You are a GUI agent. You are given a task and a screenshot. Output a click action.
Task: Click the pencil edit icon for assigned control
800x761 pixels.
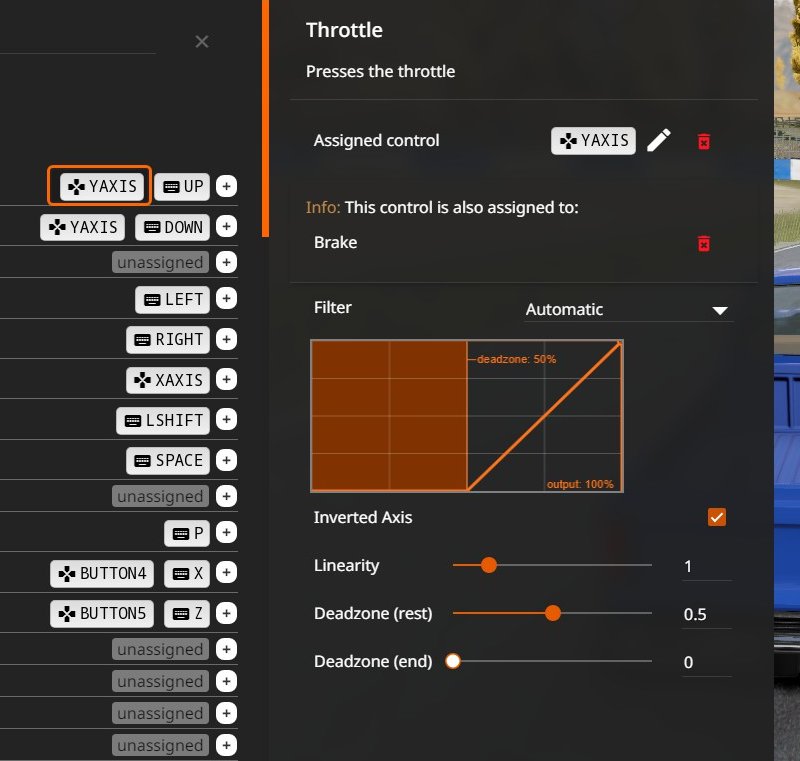(x=658, y=141)
